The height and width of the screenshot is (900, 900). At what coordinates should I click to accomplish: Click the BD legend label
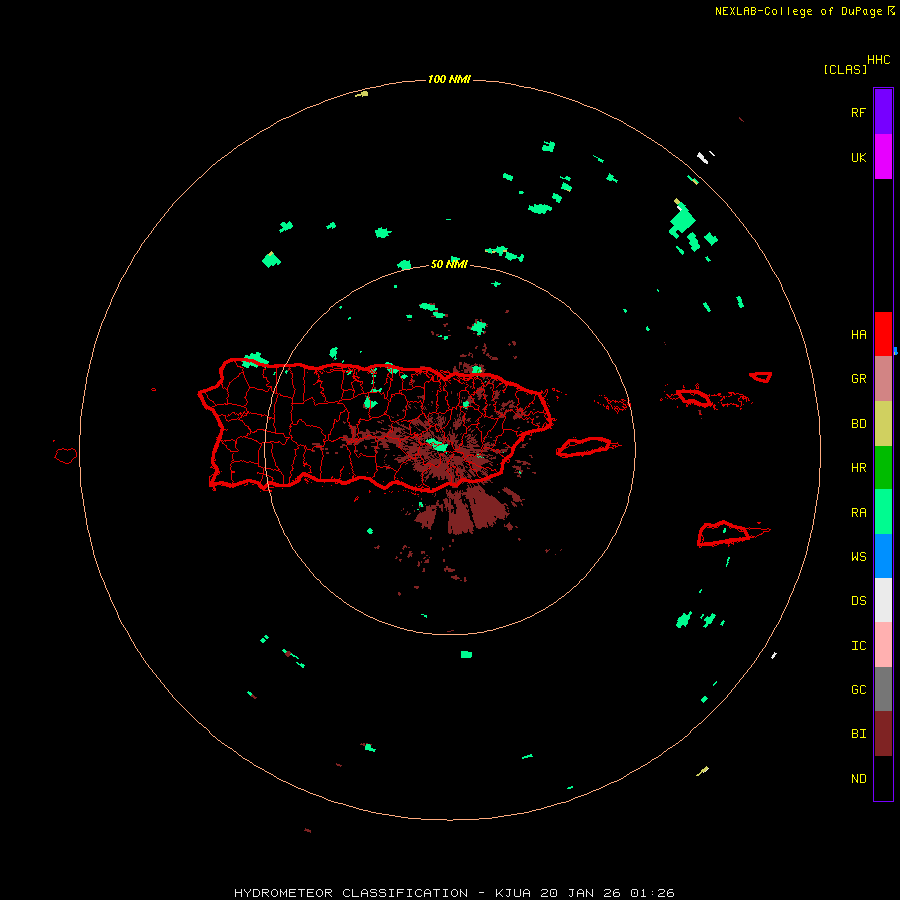[858, 424]
